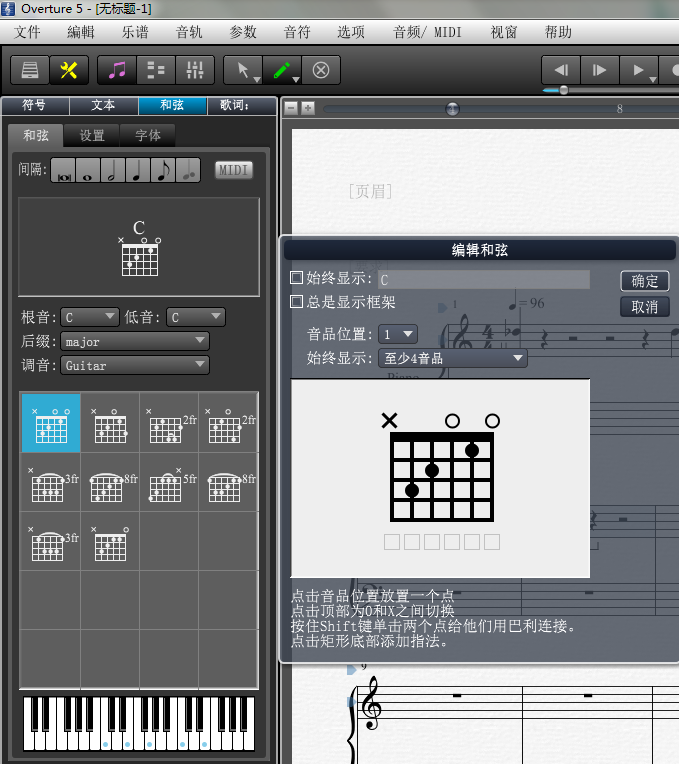The image size is (679, 764).
Task: Toggle the 总是显示框架 checkbox
Action: pos(296,301)
